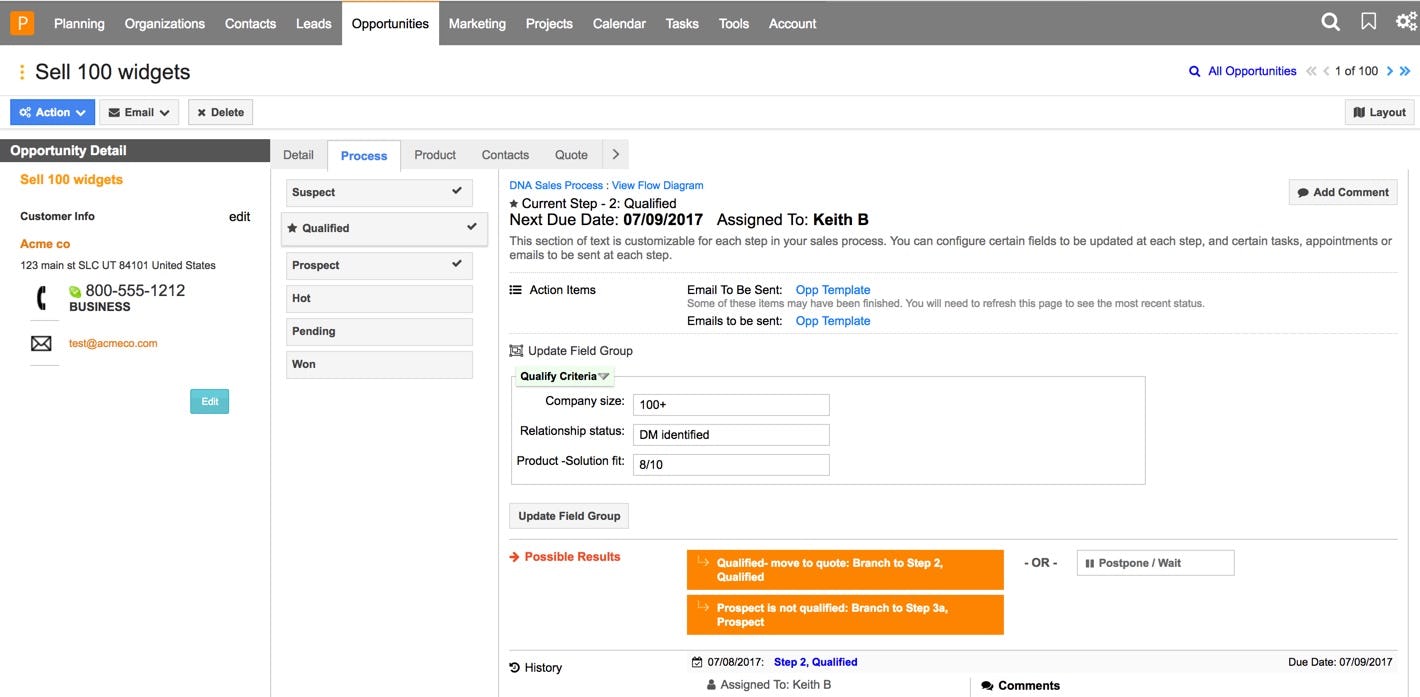The width and height of the screenshot is (1420, 697).
Task: Click the Company size input field
Action: point(731,404)
